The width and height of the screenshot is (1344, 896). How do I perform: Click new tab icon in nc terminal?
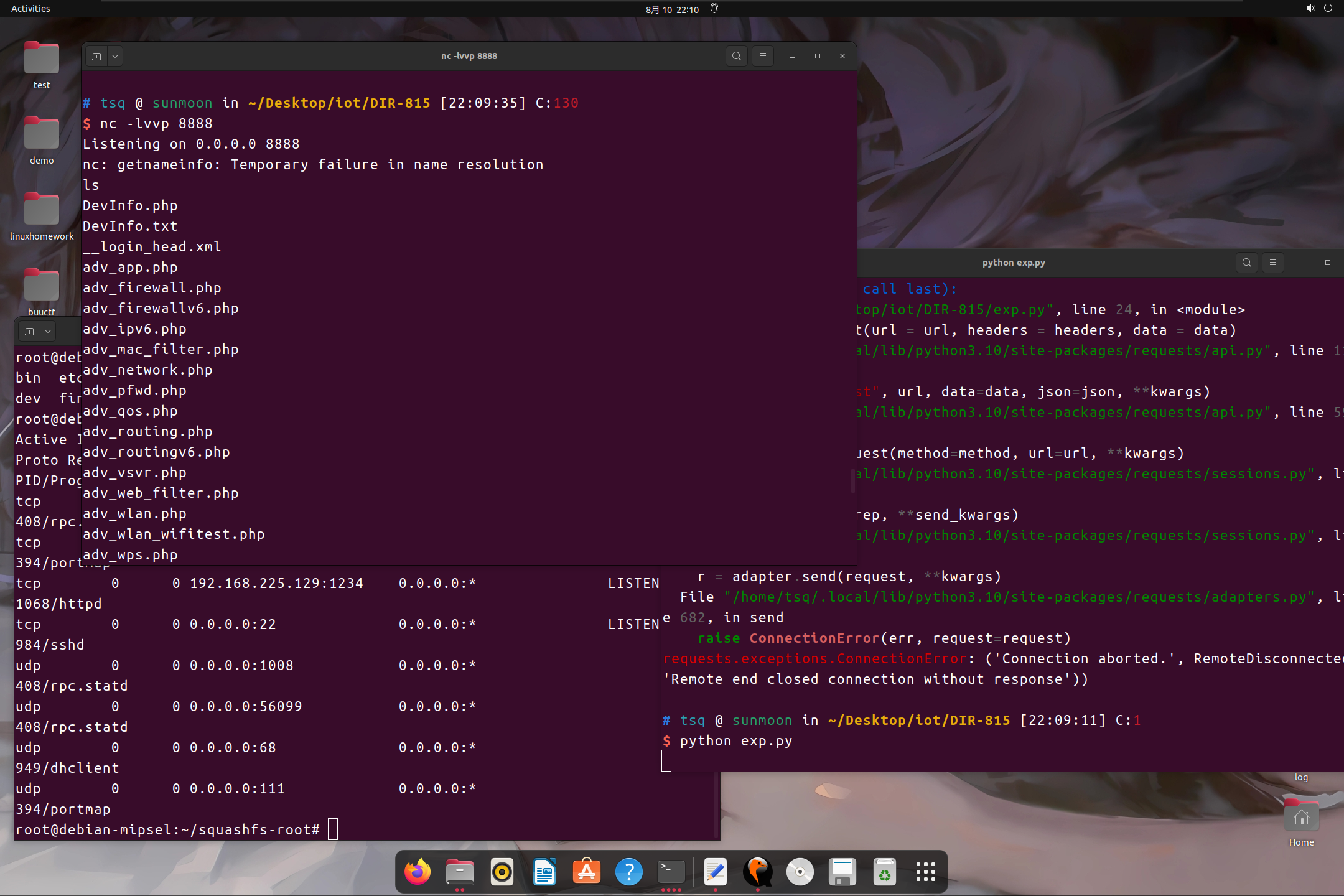coord(96,56)
